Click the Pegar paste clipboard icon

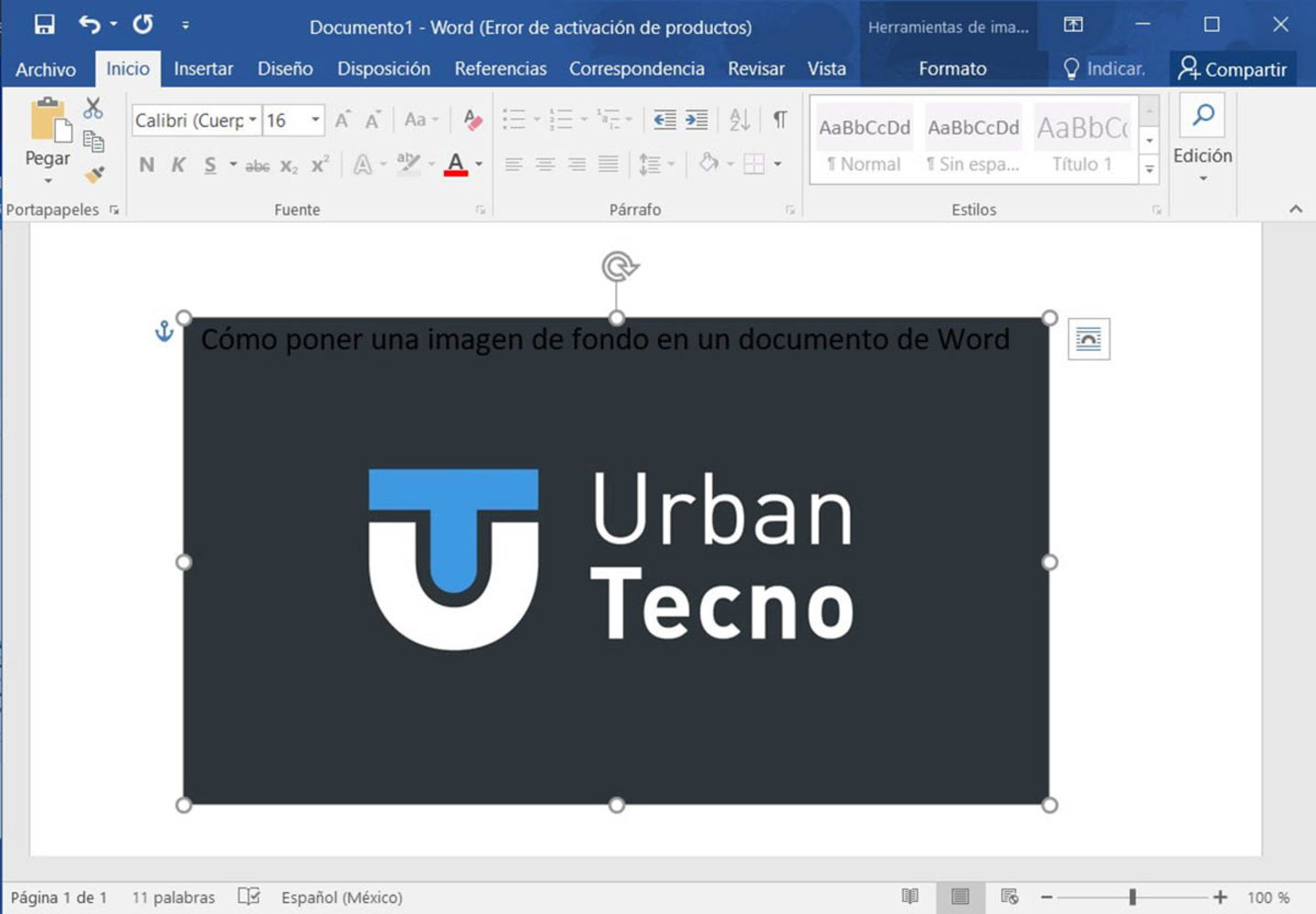click(49, 122)
